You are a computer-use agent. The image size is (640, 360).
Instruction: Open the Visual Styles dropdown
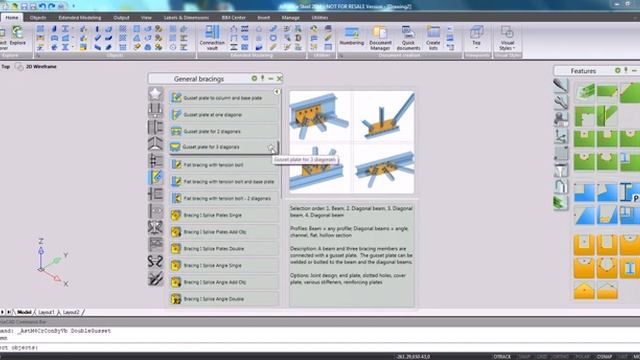tap(507, 38)
